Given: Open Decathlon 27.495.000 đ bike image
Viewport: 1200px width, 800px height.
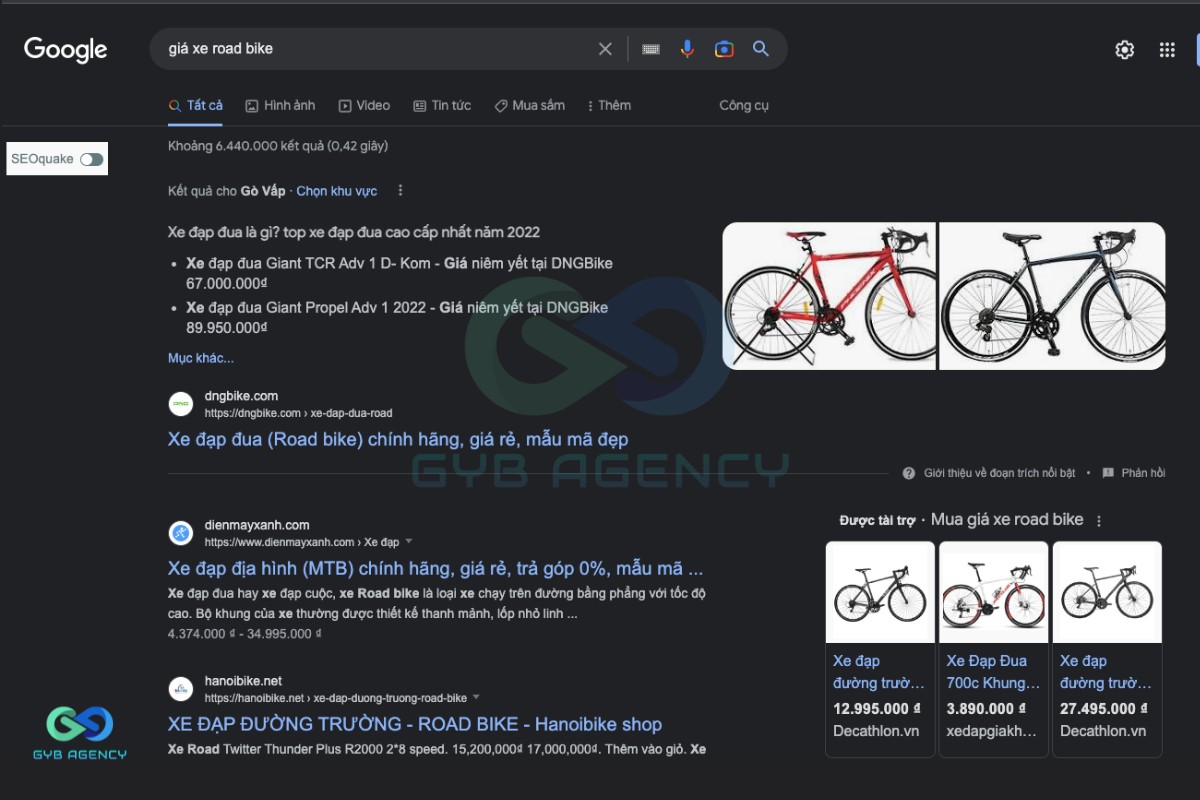Looking at the screenshot, I should [1107, 594].
